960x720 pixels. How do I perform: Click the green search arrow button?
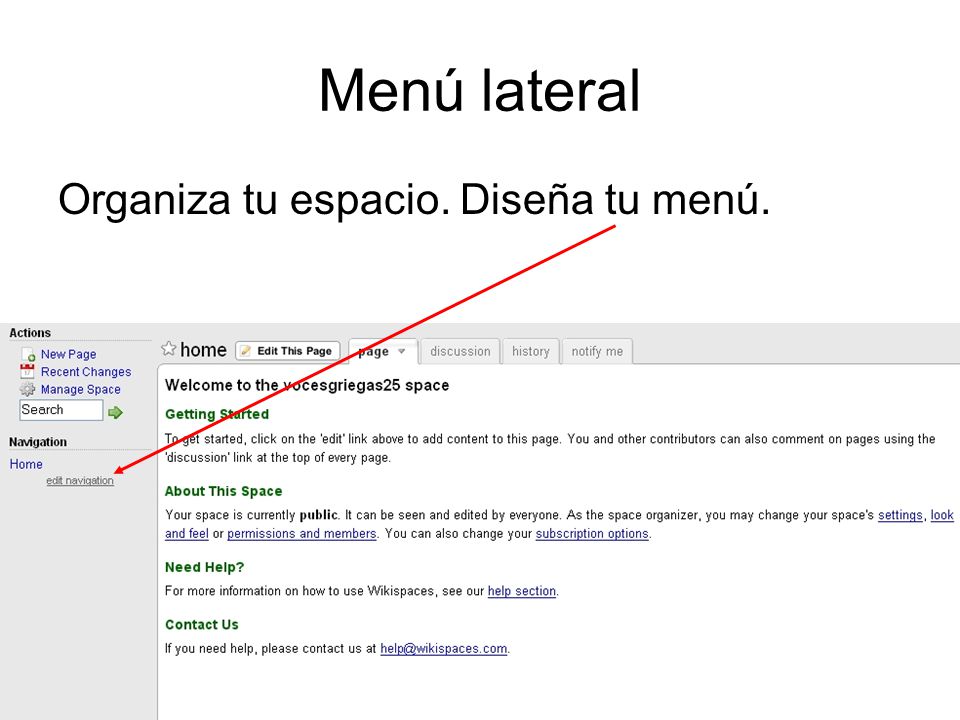tap(115, 412)
